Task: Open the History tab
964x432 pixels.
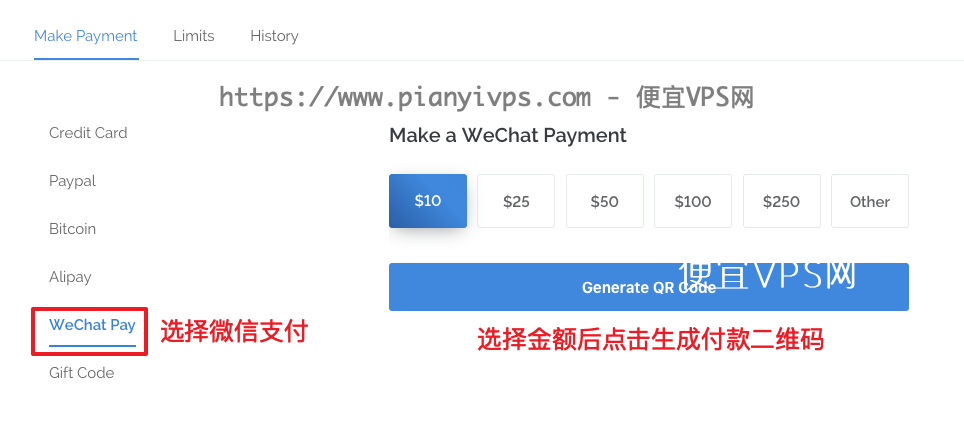Action: (x=274, y=36)
